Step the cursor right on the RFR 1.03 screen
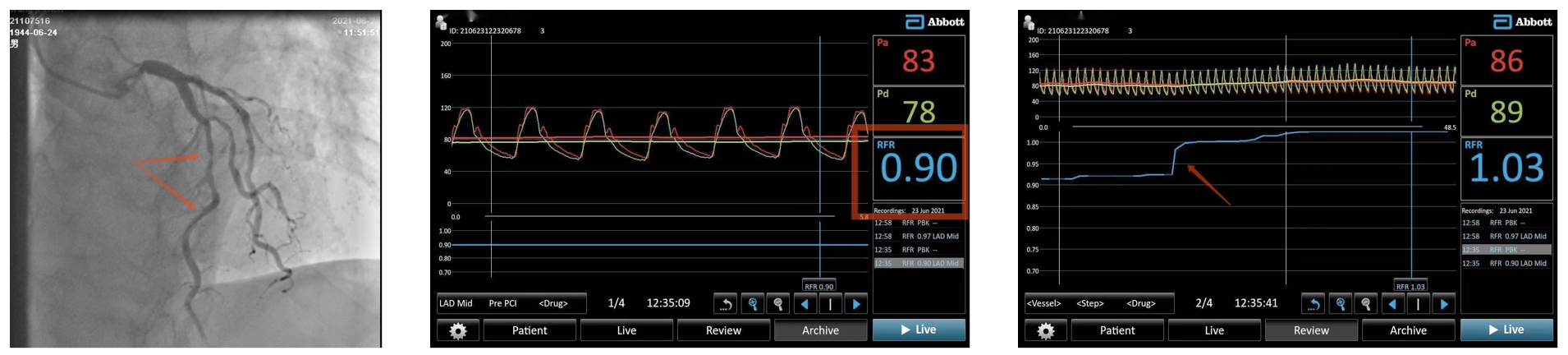Viewport: 1568px width, 355px height. coord(1444,304)
